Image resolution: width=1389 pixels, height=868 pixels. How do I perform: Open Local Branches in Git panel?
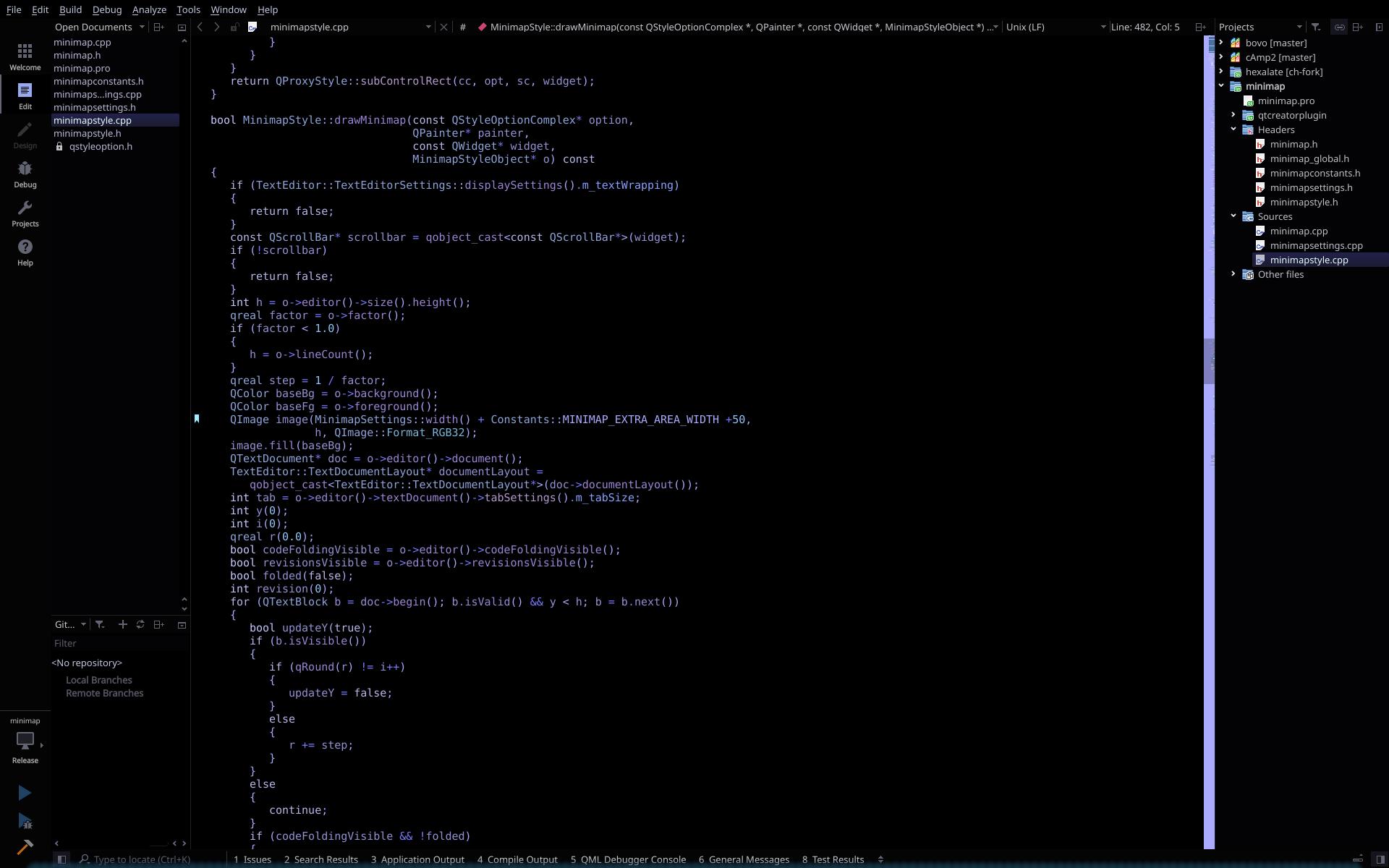tap(98, 680)
